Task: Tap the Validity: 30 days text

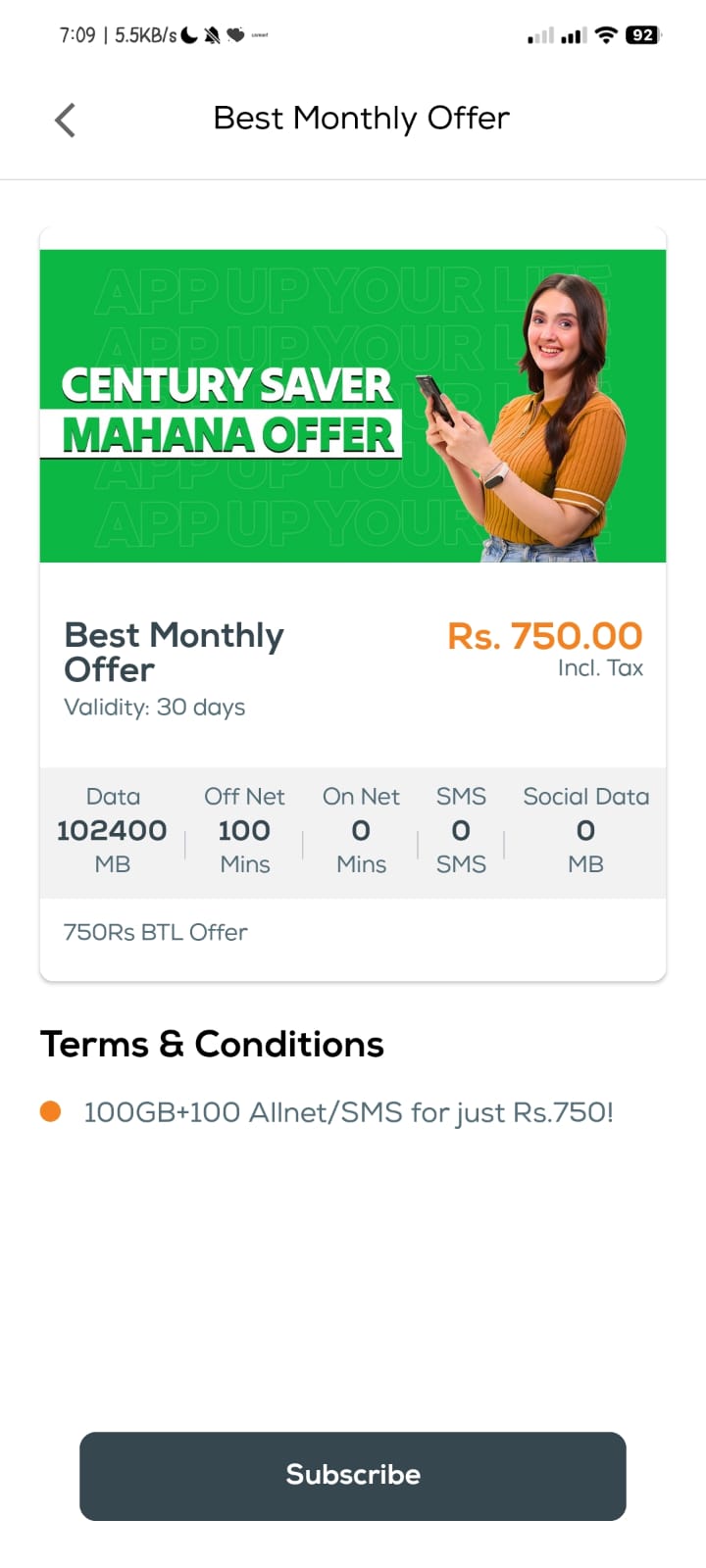Action: tap(154, 708)
